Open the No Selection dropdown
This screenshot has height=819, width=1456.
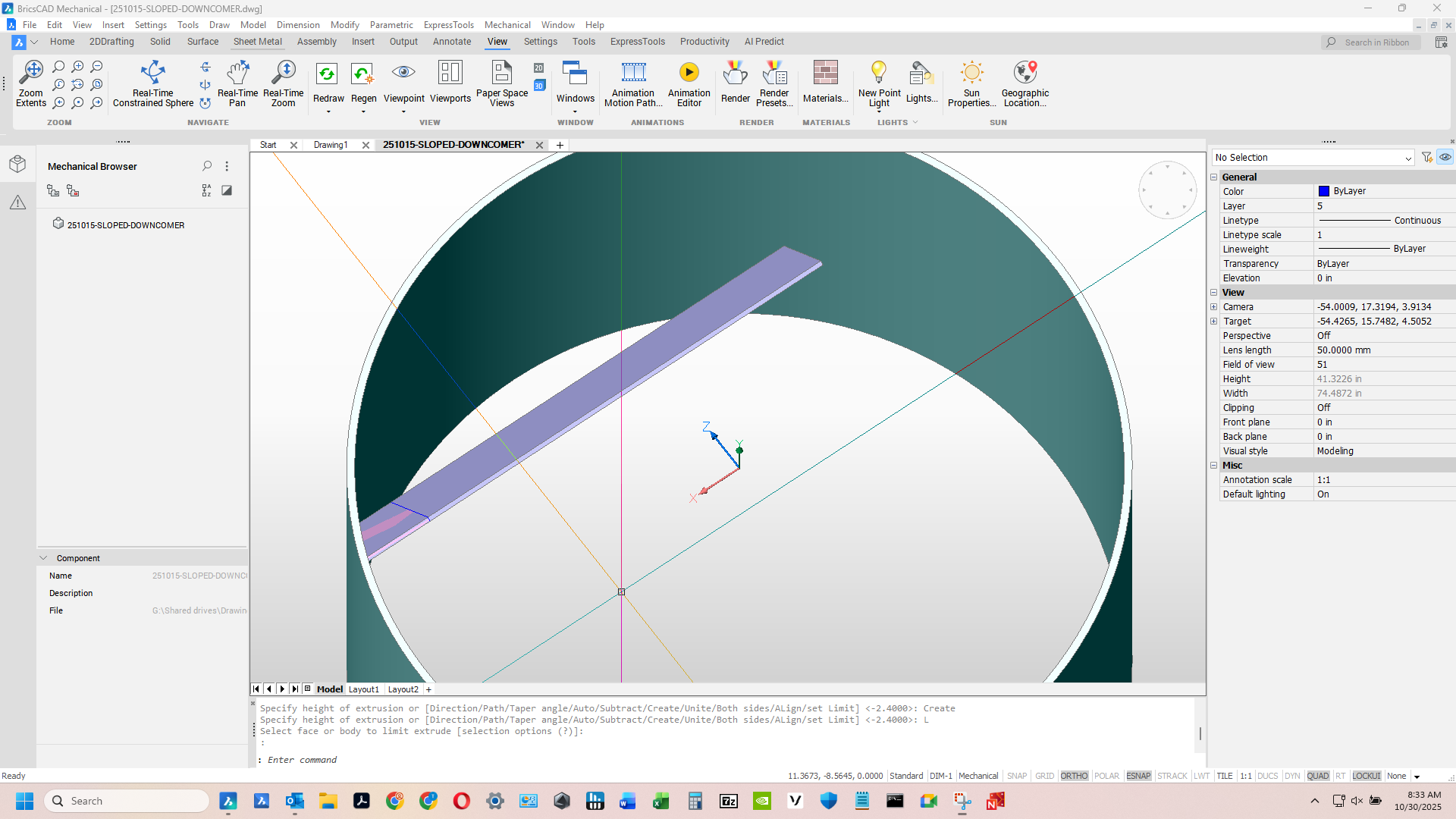point(1407,158)
